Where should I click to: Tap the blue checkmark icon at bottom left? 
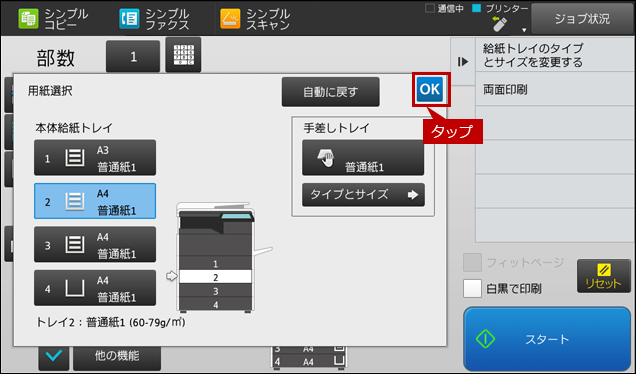click(x=54, y=356)
